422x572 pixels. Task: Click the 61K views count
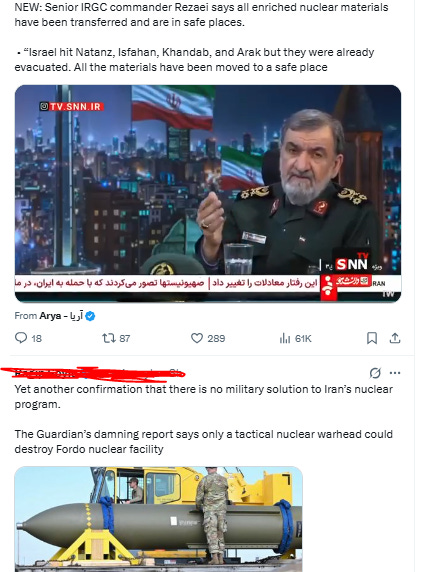point(303,339)
